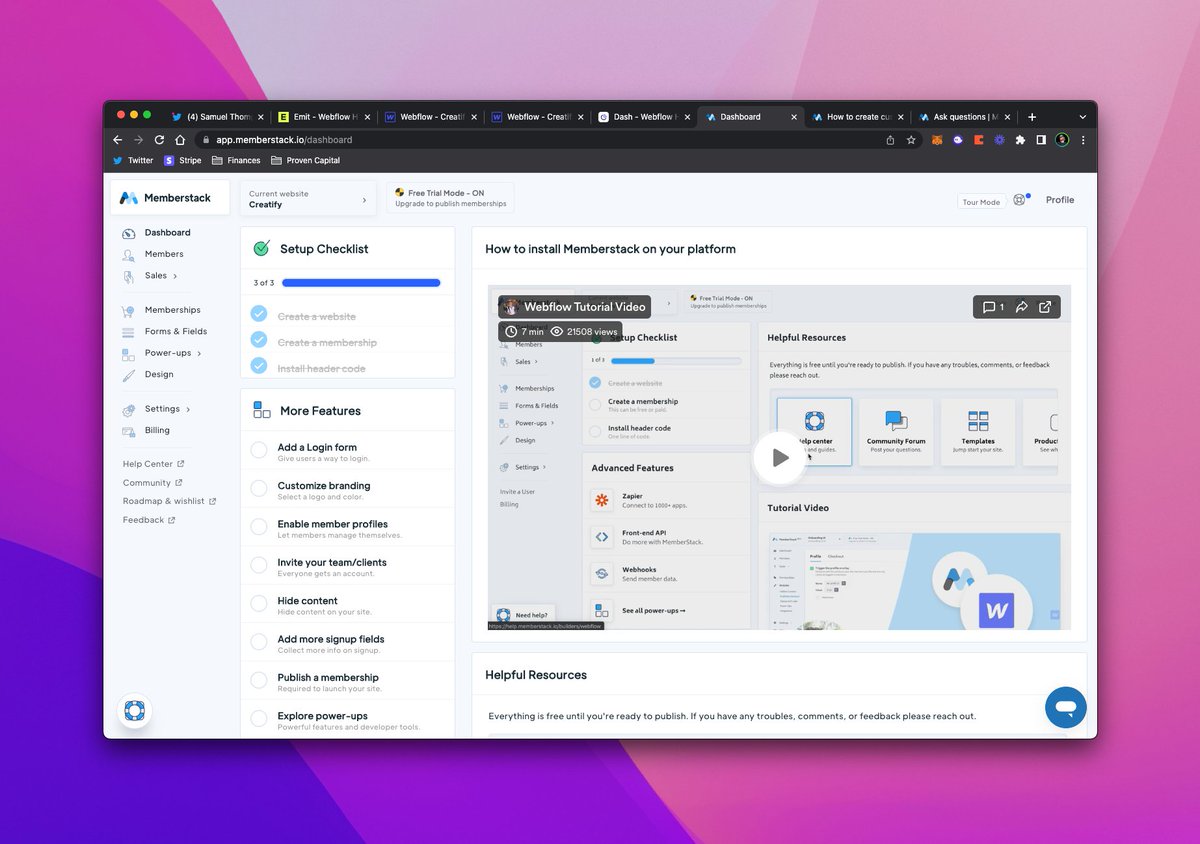Go back with Chrome's back arrow
This screenshot has width=1200, height=844.
point(117,140)
